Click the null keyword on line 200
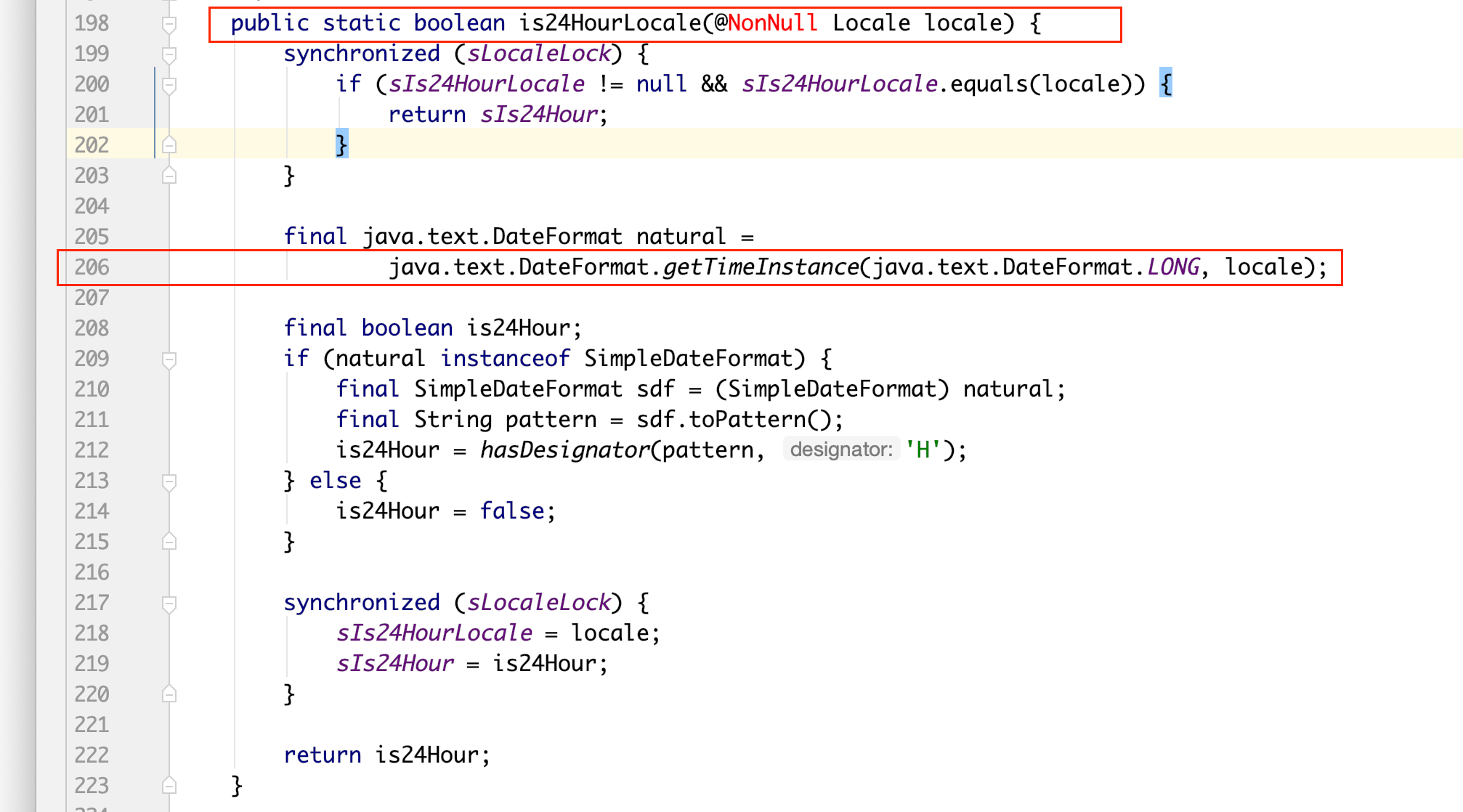This screenshot has width=1463, height=812. click(661, 84)
